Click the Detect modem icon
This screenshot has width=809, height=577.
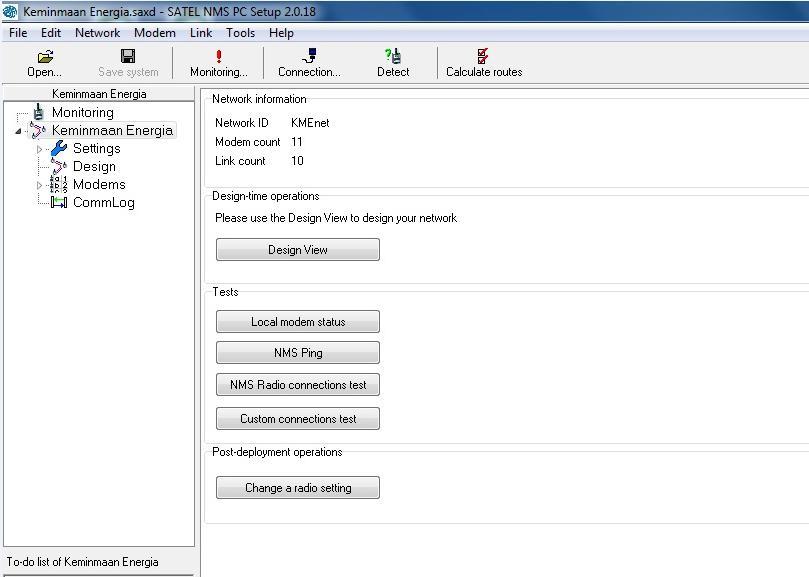393,55
